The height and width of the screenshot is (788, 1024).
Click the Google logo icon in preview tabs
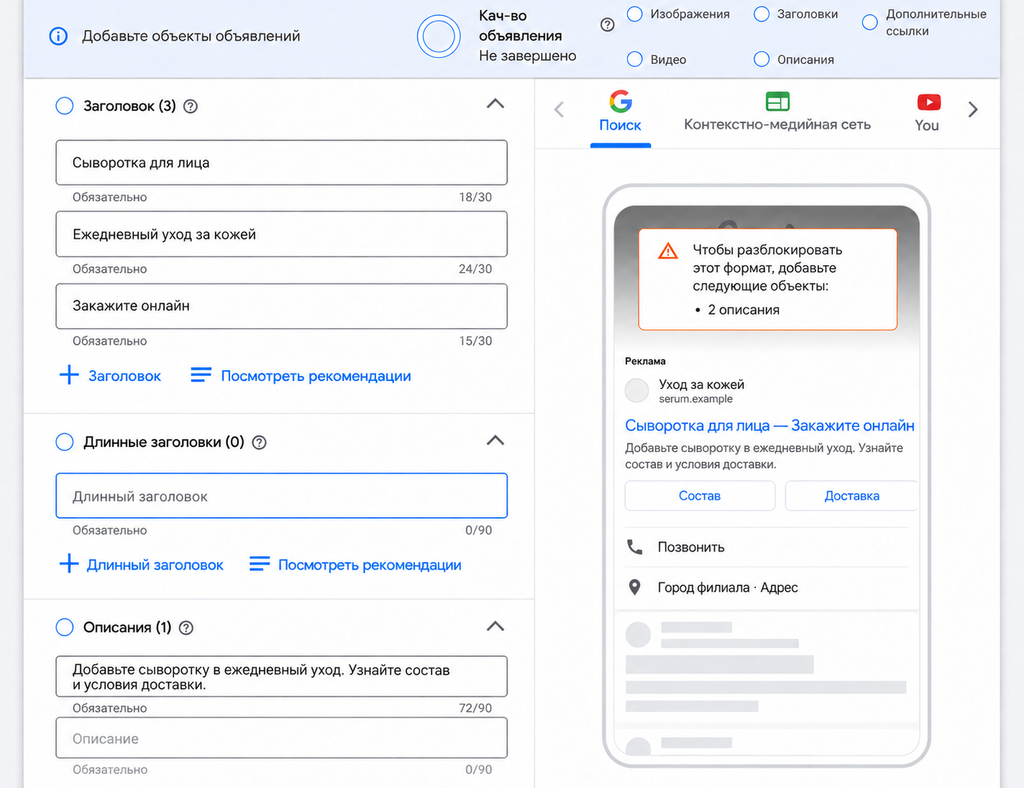tap(620, 101)
